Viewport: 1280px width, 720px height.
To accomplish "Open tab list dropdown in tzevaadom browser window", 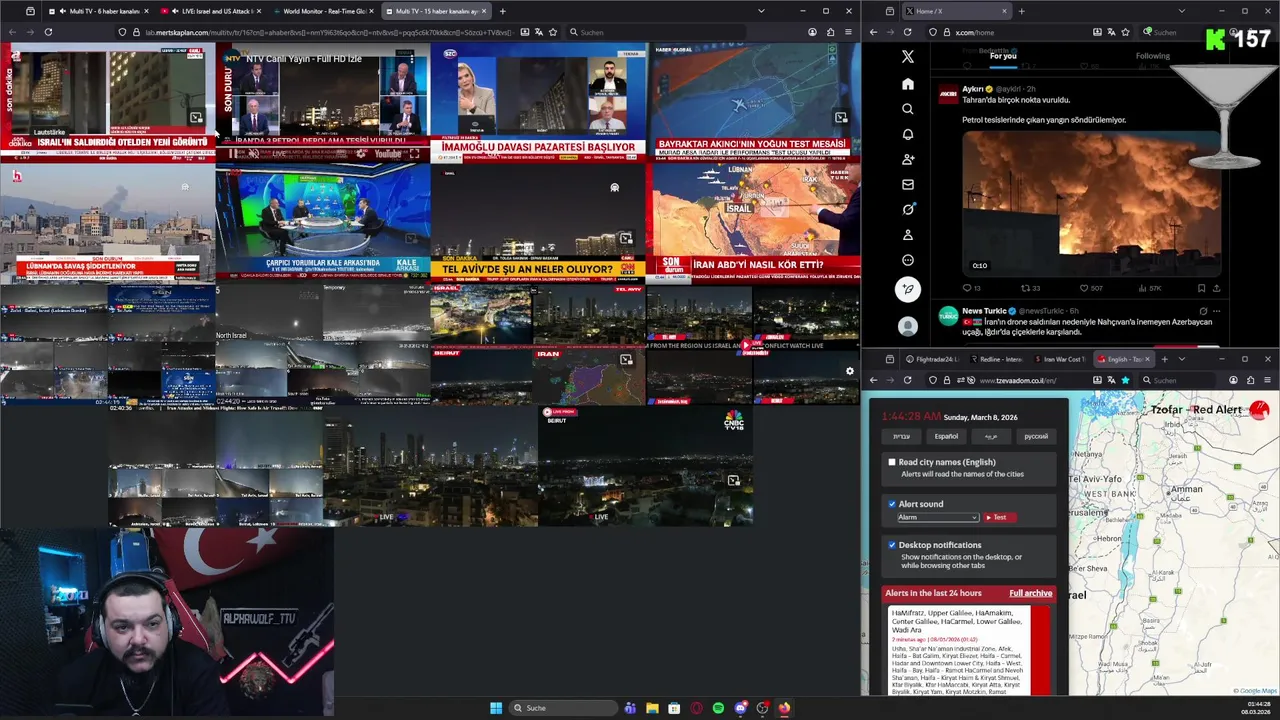I will pos(1181,359).
